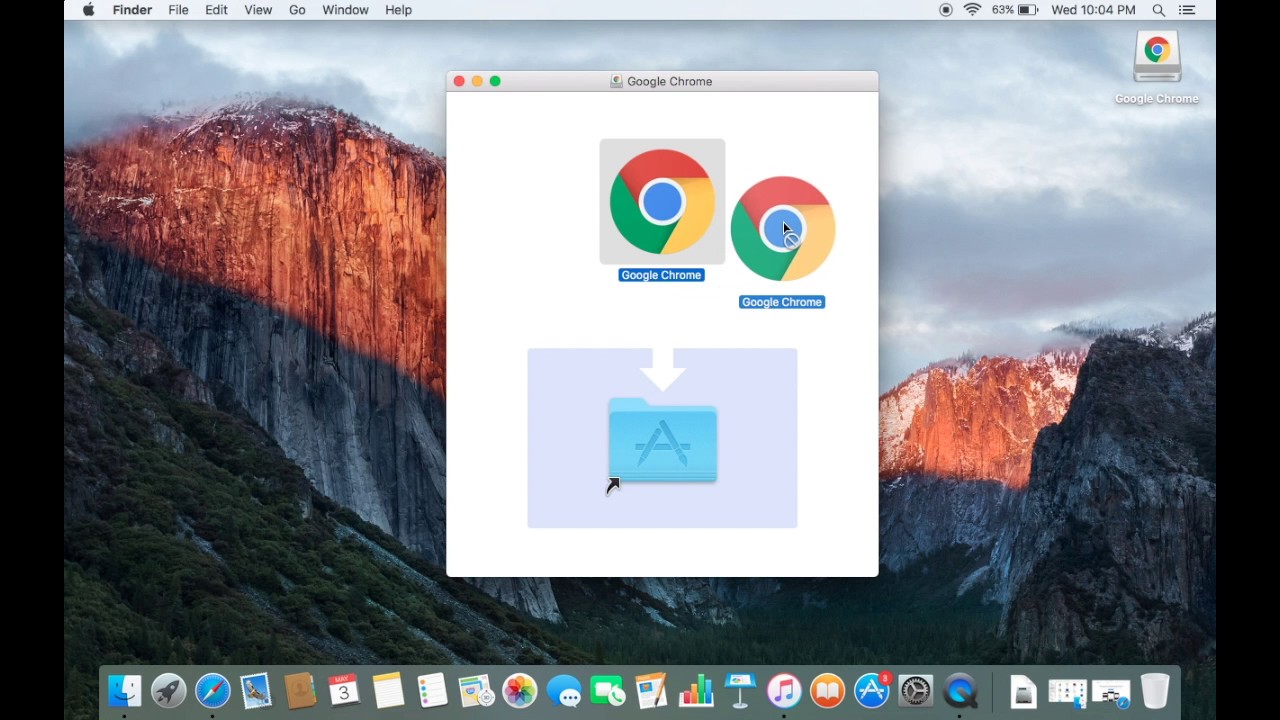Launch the Mail app
The image size is (1280, 720).
[x=255, y=690]
